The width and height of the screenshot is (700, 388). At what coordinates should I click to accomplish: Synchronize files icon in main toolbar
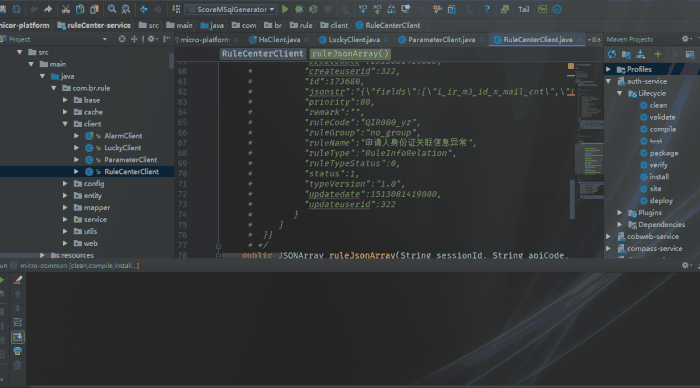point(17,9)
